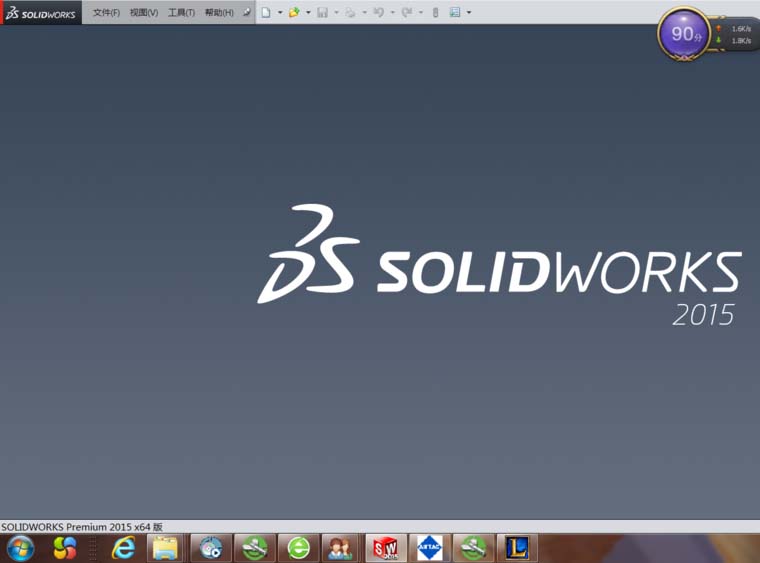Expand the Open file dropdown arrow
Image resolution: width=760 pixels, height=563 pixels.
pyautogui.click(x=308, y=13)
